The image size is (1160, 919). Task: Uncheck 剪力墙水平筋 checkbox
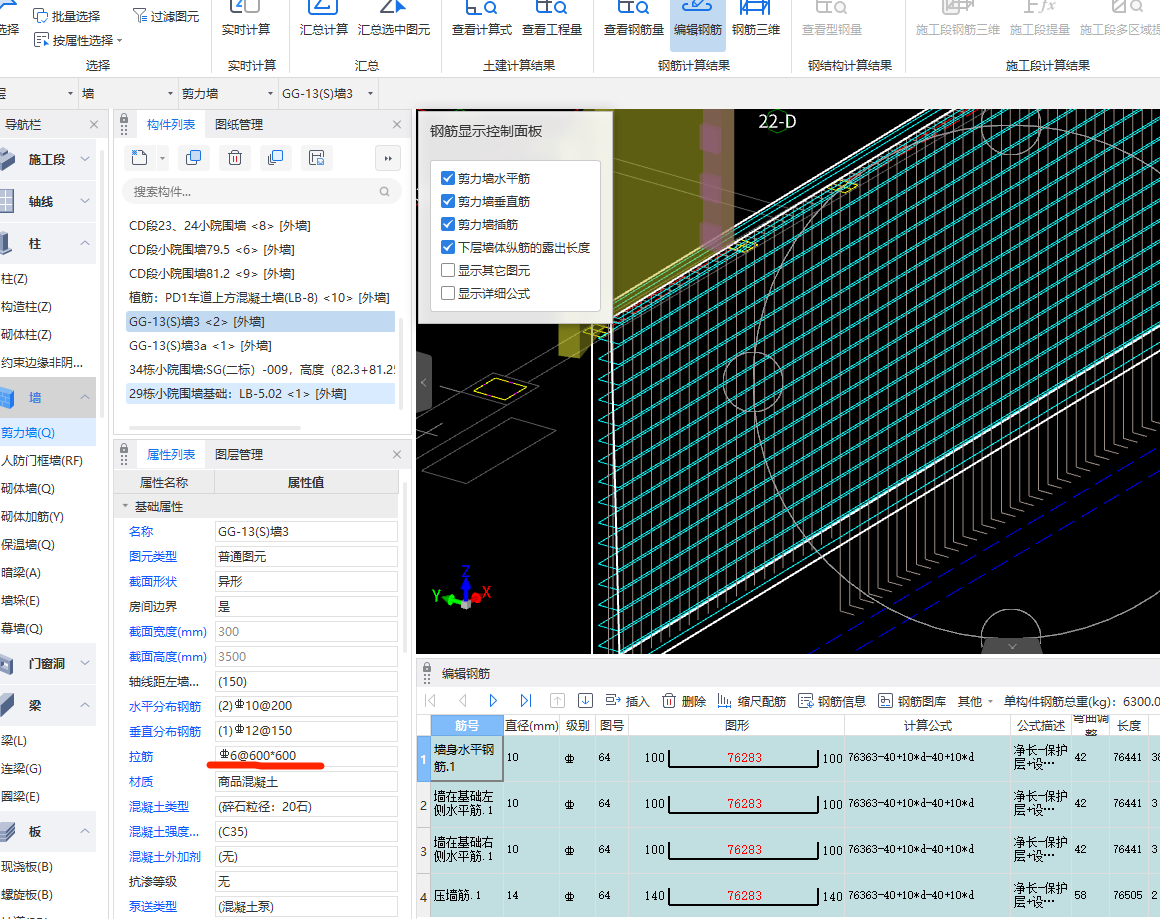pyautogui.click(x=448, y=178)
